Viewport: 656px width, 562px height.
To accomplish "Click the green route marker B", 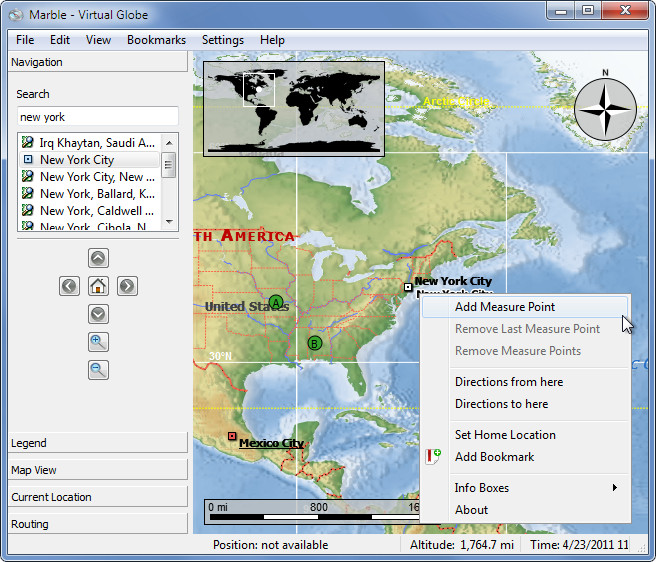I will pyautogui.click(x=315, y=344).
